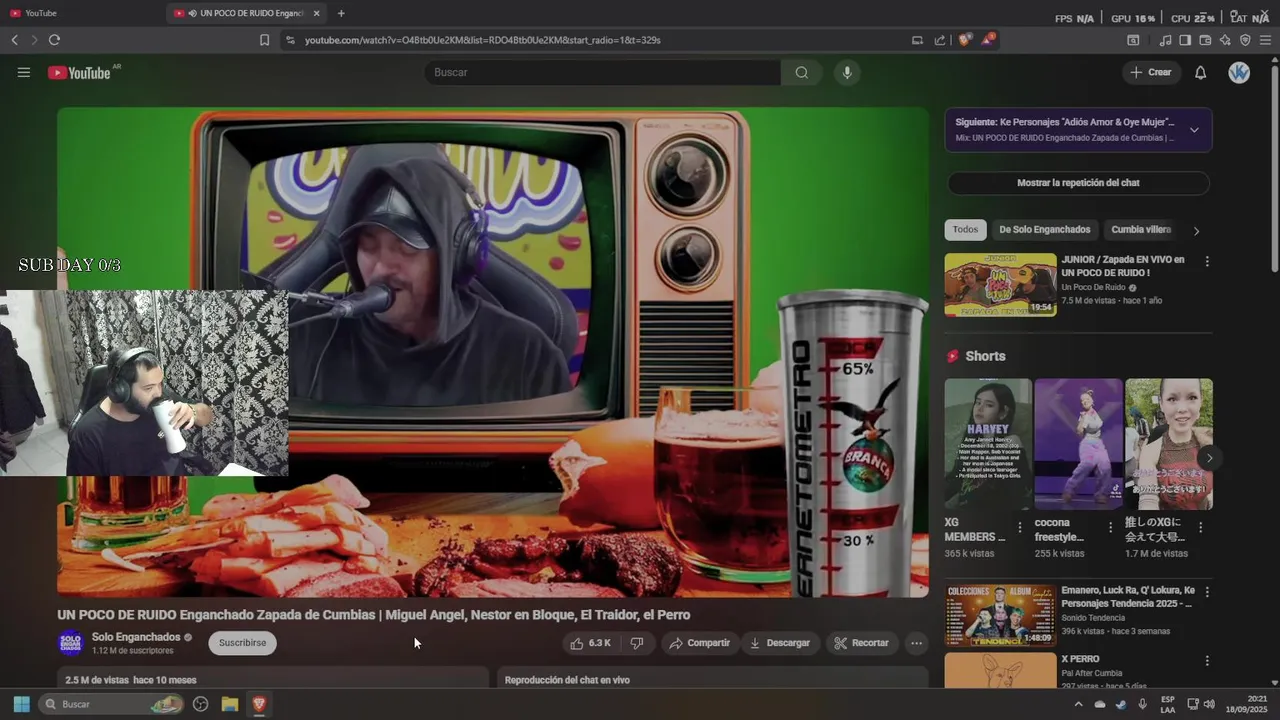Click the Descargar download button

pos(780,643)
